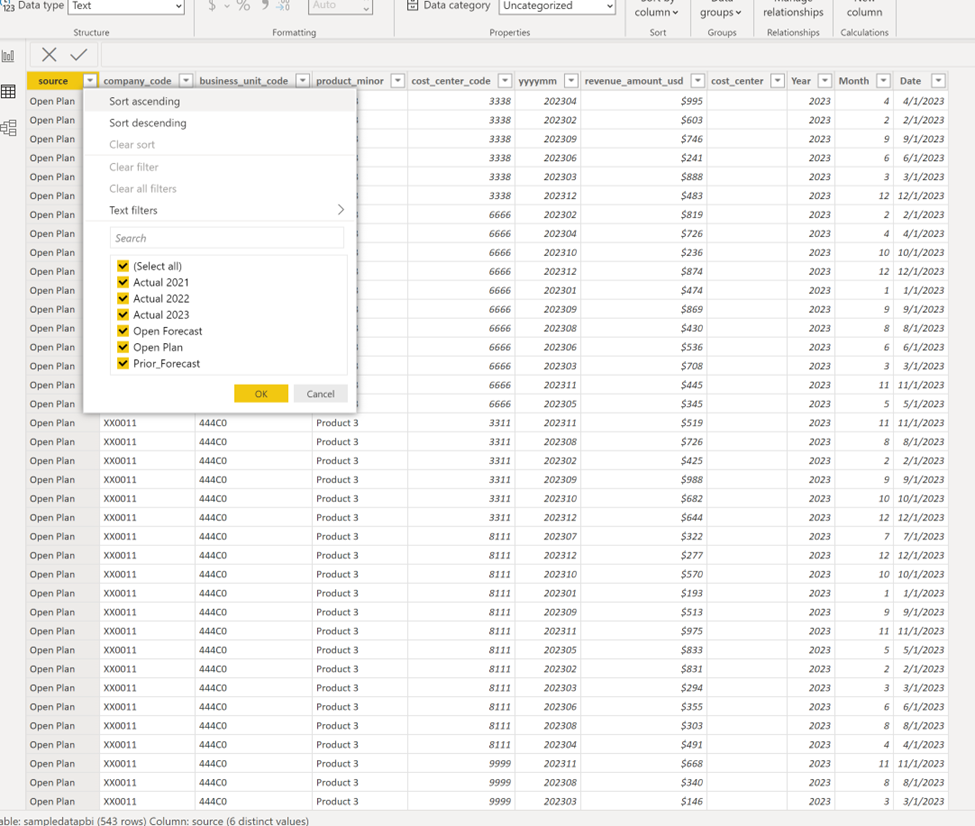Click the thousands separator comma icon

(265, 5)
